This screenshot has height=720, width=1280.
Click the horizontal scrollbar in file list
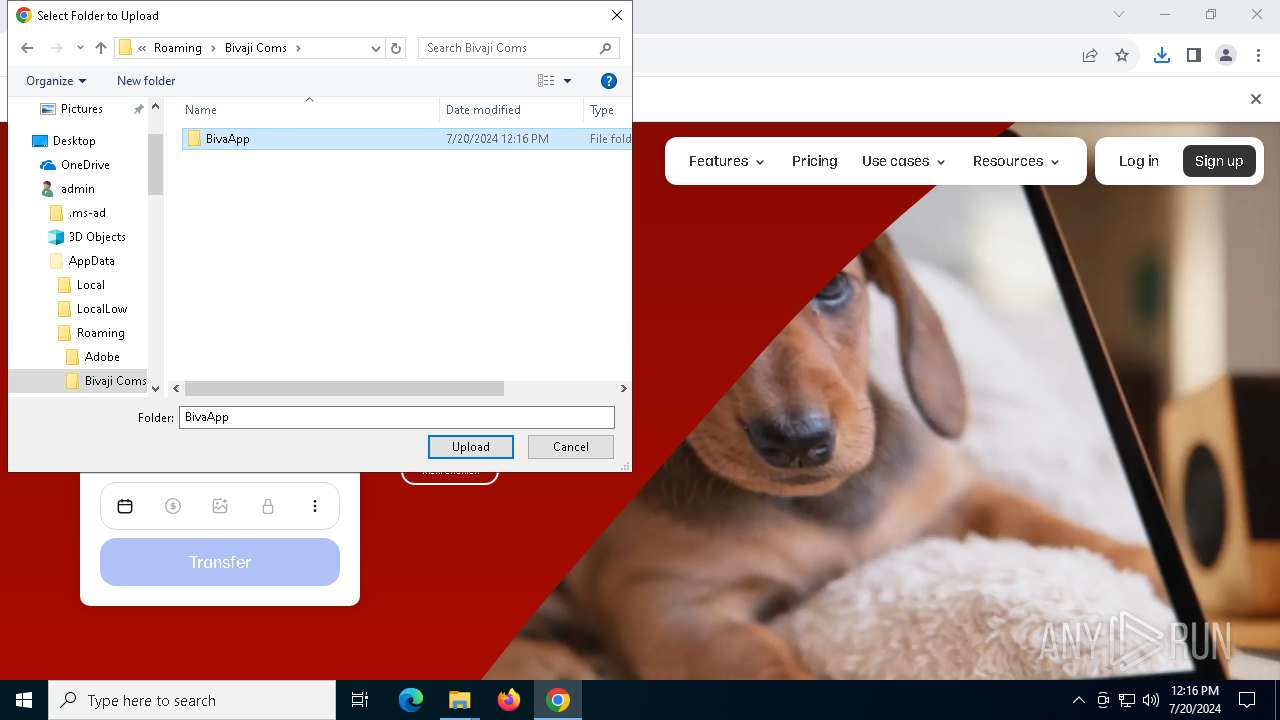(344, 388)
